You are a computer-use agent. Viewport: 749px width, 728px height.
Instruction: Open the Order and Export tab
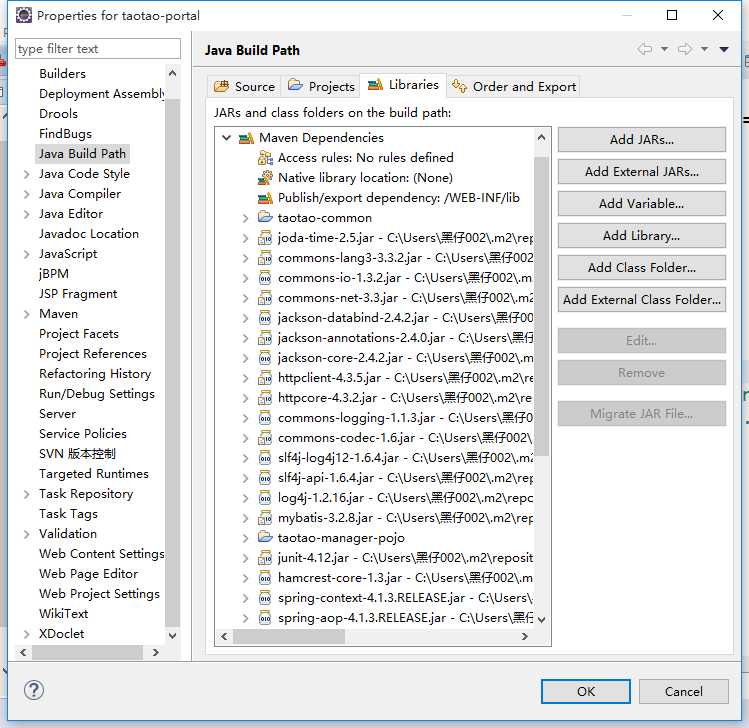[x=514, y=87]
